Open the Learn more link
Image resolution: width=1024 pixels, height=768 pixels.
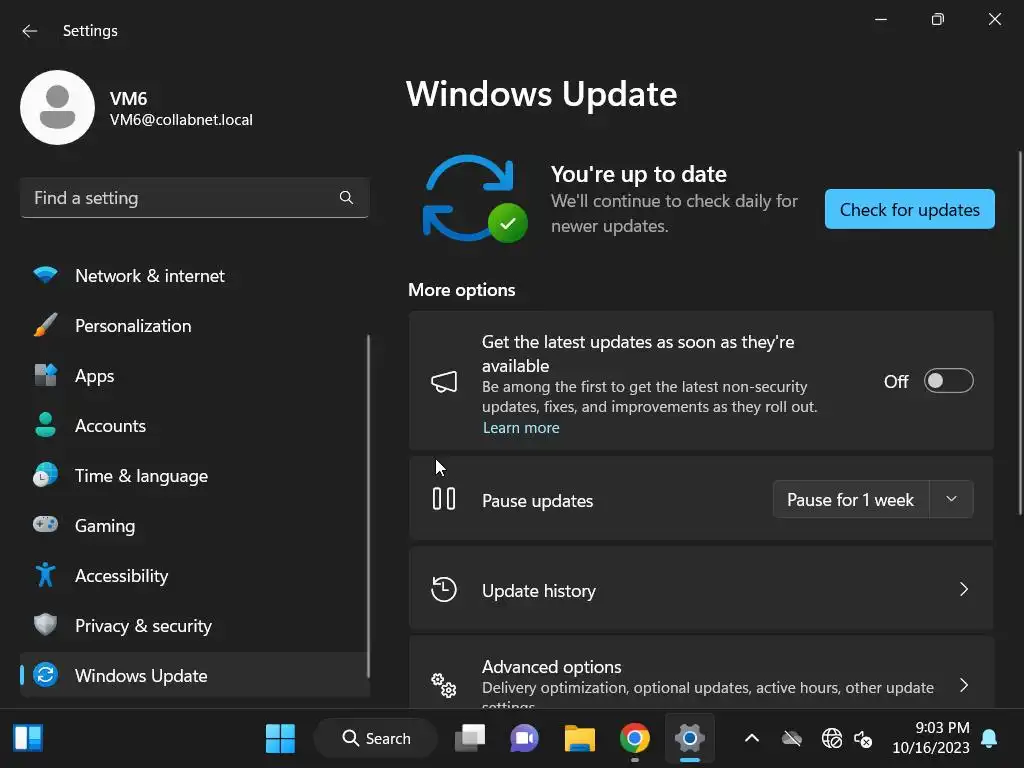tap(520, 428)
